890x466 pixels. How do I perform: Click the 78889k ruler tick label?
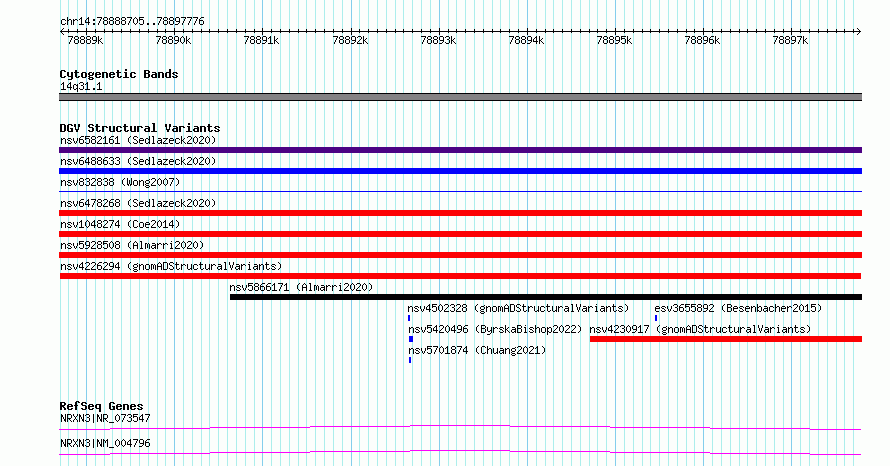(85, 41)
